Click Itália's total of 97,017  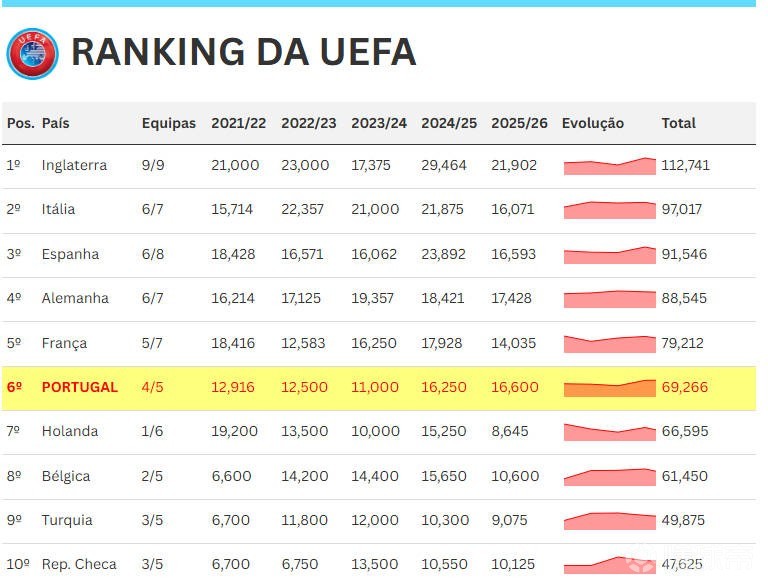coord(683,209)
